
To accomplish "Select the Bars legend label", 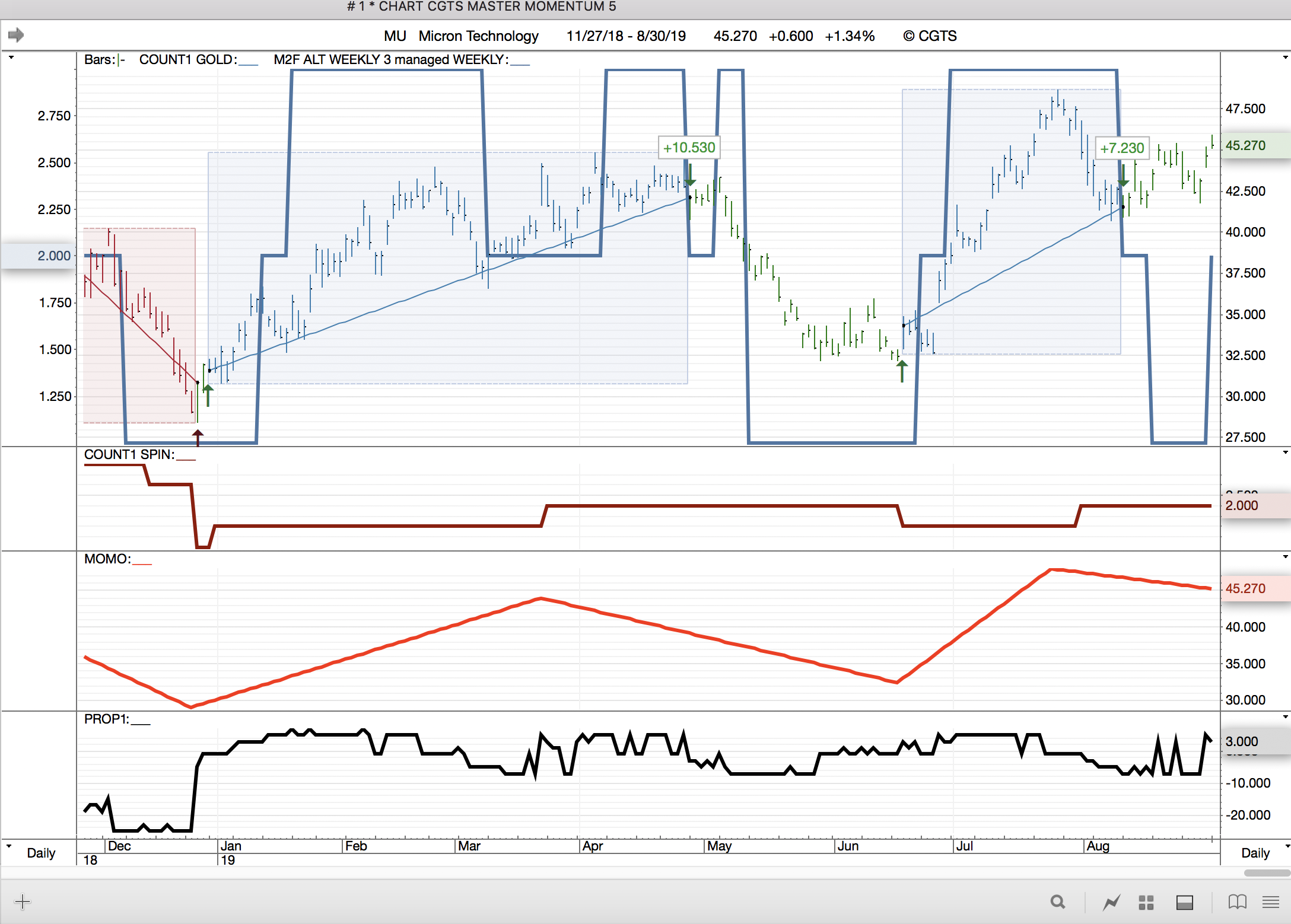I will [x=99, y=60].
